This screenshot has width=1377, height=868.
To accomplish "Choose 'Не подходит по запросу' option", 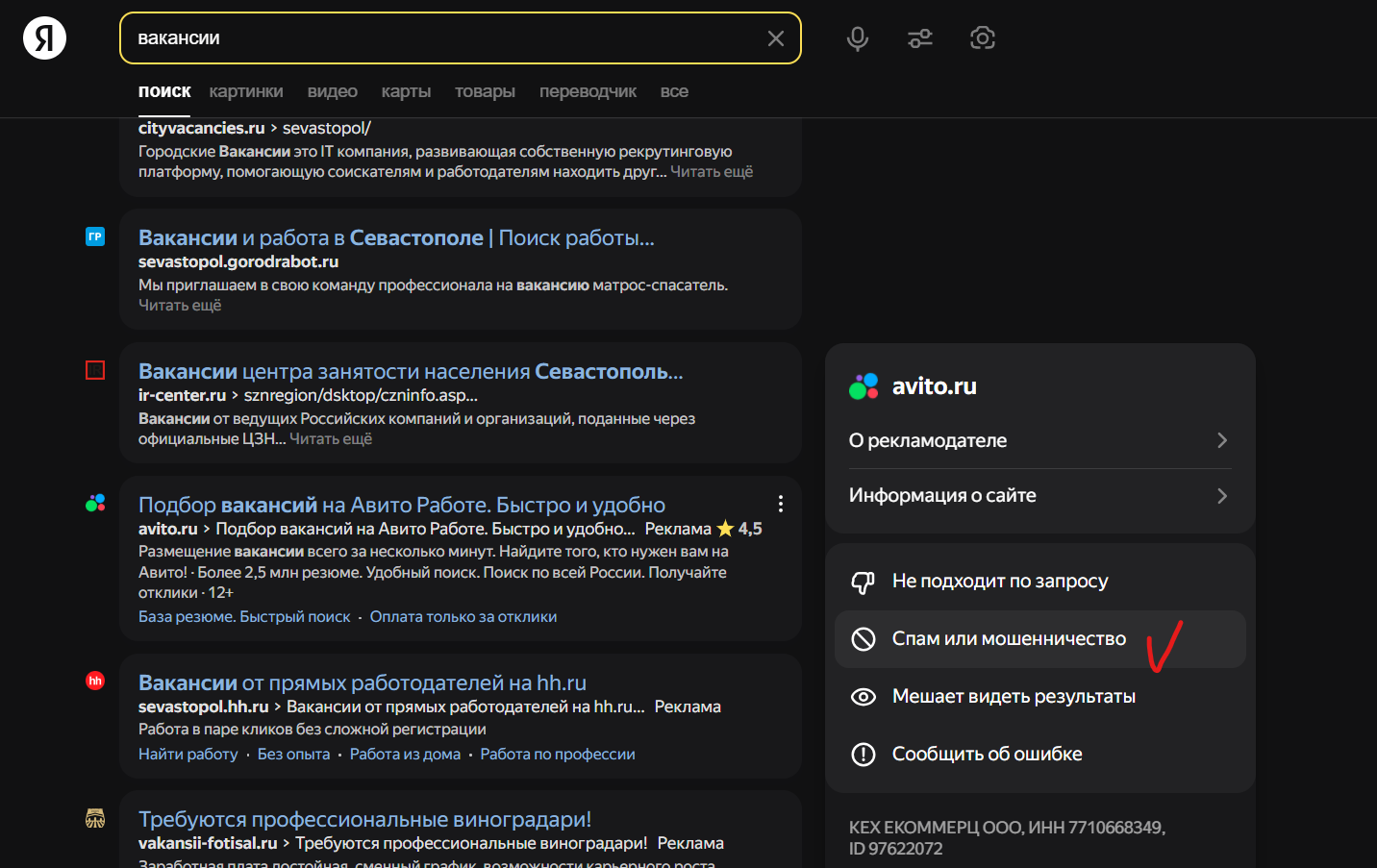I will (1040, 582).
